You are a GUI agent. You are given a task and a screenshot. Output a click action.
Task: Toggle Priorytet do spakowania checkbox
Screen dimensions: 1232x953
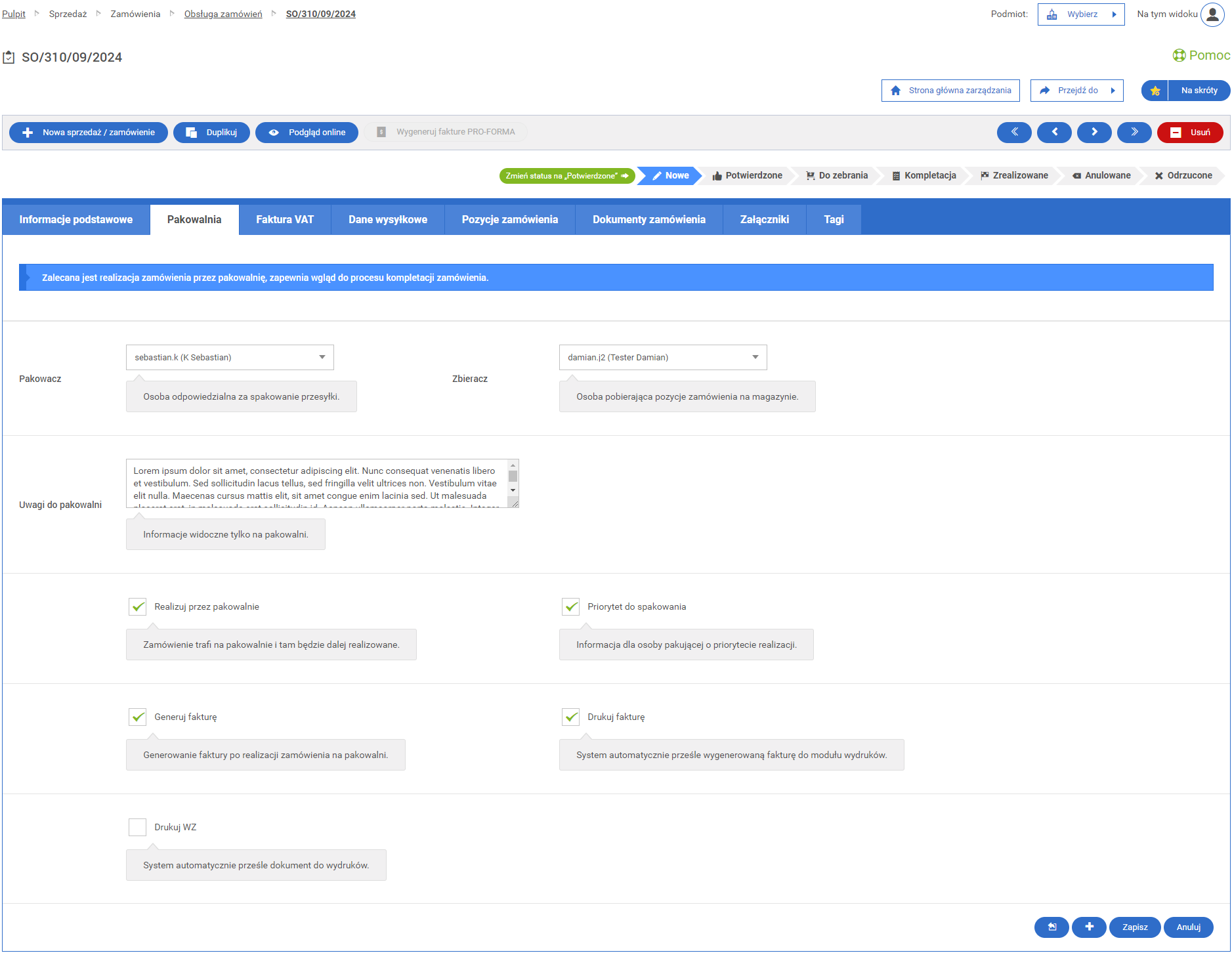coord(571,606)
